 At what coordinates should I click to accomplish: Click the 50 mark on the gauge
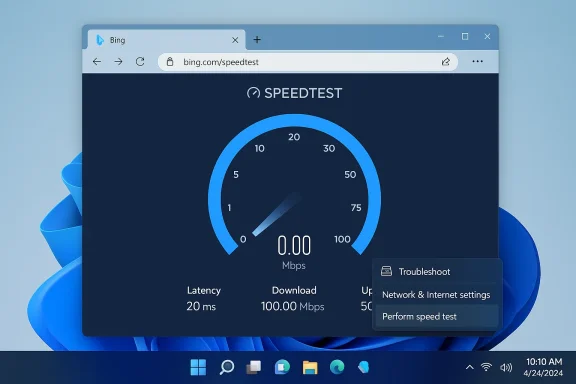(350, 175)
